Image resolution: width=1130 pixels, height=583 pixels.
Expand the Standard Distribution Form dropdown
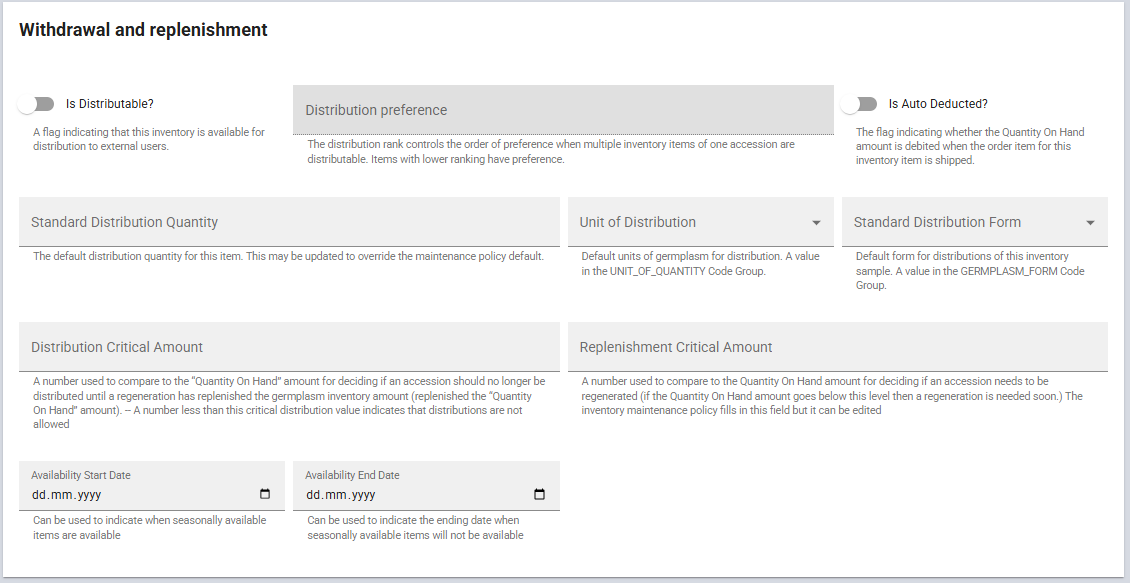click(960, 222)
